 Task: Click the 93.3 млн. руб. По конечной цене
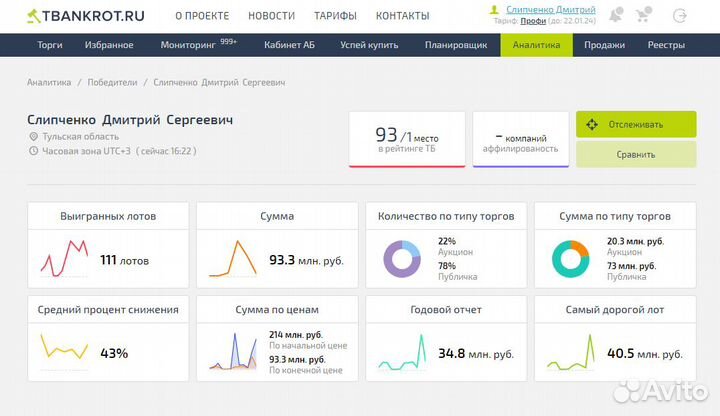point(306,364)
